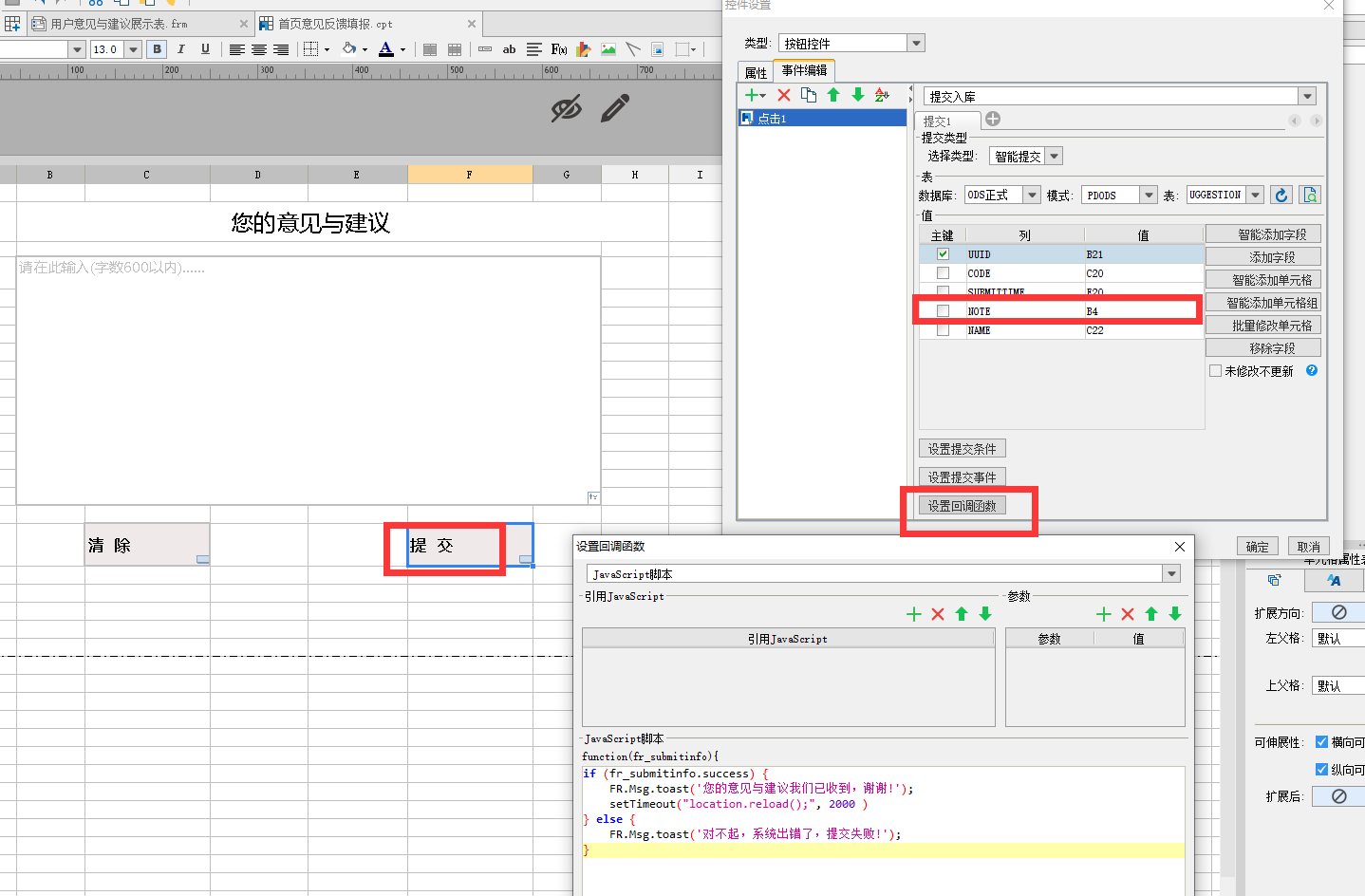The width and height of the screenshot is (1365, 896).
Task: Open the JavaScript脚本 type dropdown
Action: (1172, 573)
